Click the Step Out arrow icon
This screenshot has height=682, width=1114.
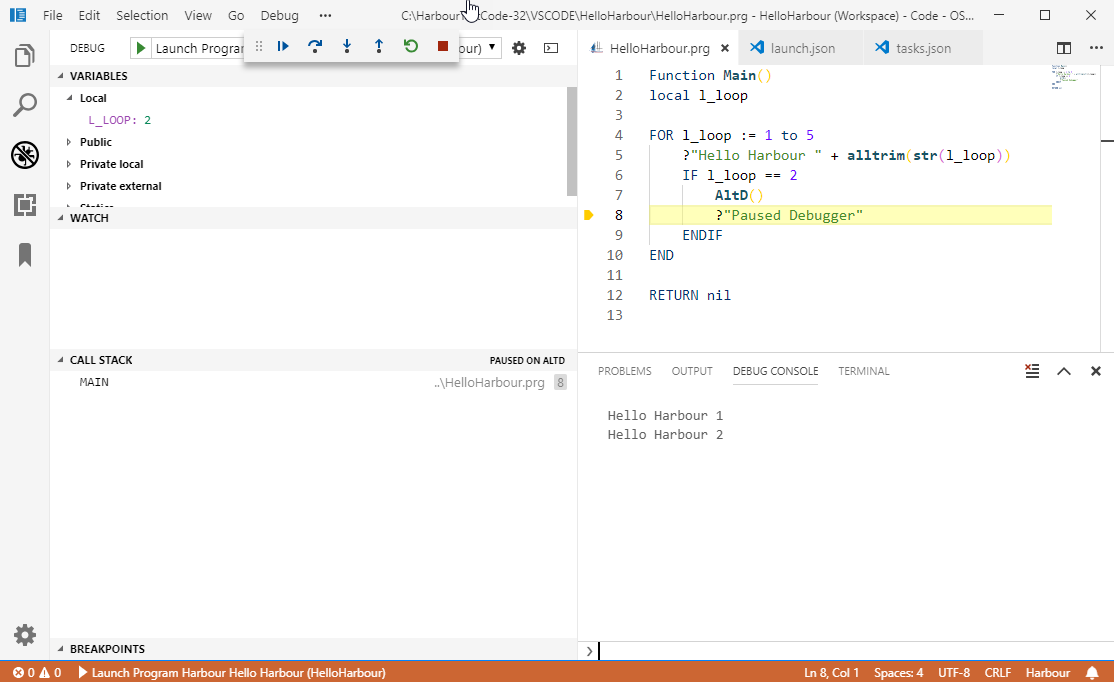(x=379, y=46)
